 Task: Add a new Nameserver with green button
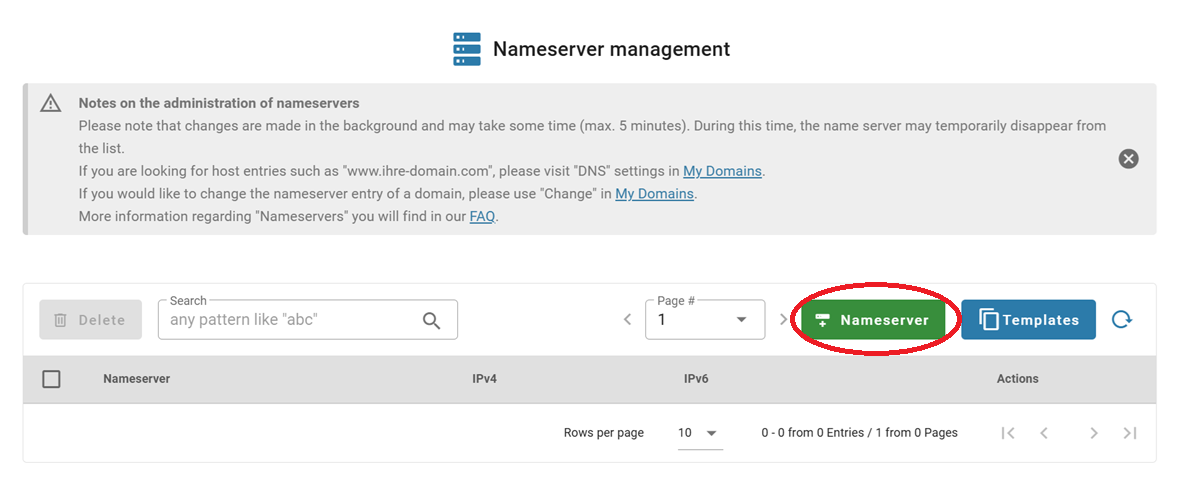[873, 320]
